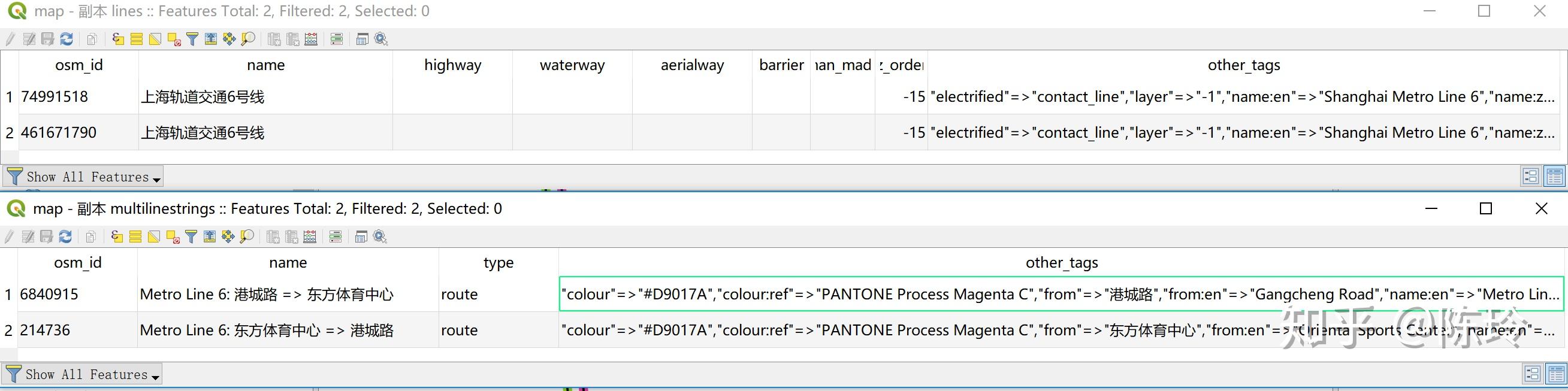Click Pan map to selected rows in lines window
This screenshot has height=391, width=1568.
(229, 40)
